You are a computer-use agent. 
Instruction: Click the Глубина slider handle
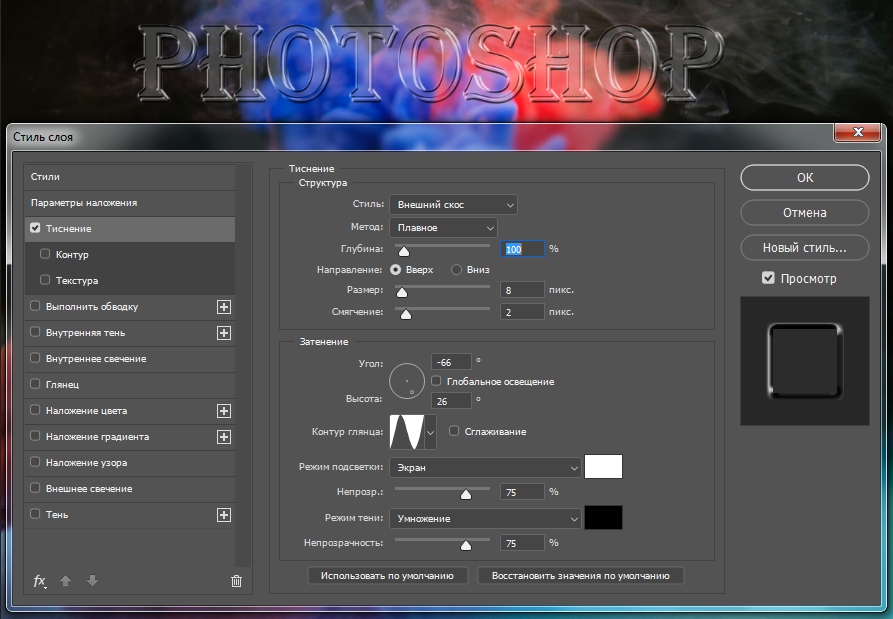404,251
